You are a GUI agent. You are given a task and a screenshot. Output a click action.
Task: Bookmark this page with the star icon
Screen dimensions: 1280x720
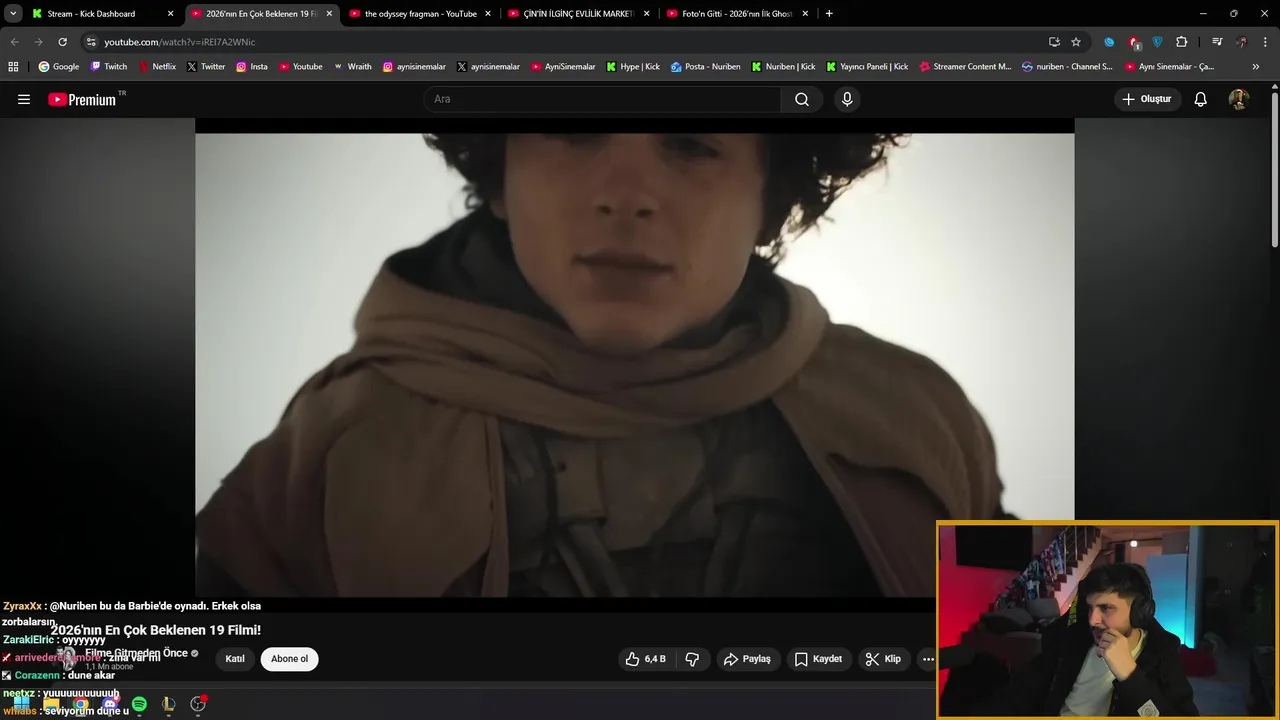[x=1076, y=42]
